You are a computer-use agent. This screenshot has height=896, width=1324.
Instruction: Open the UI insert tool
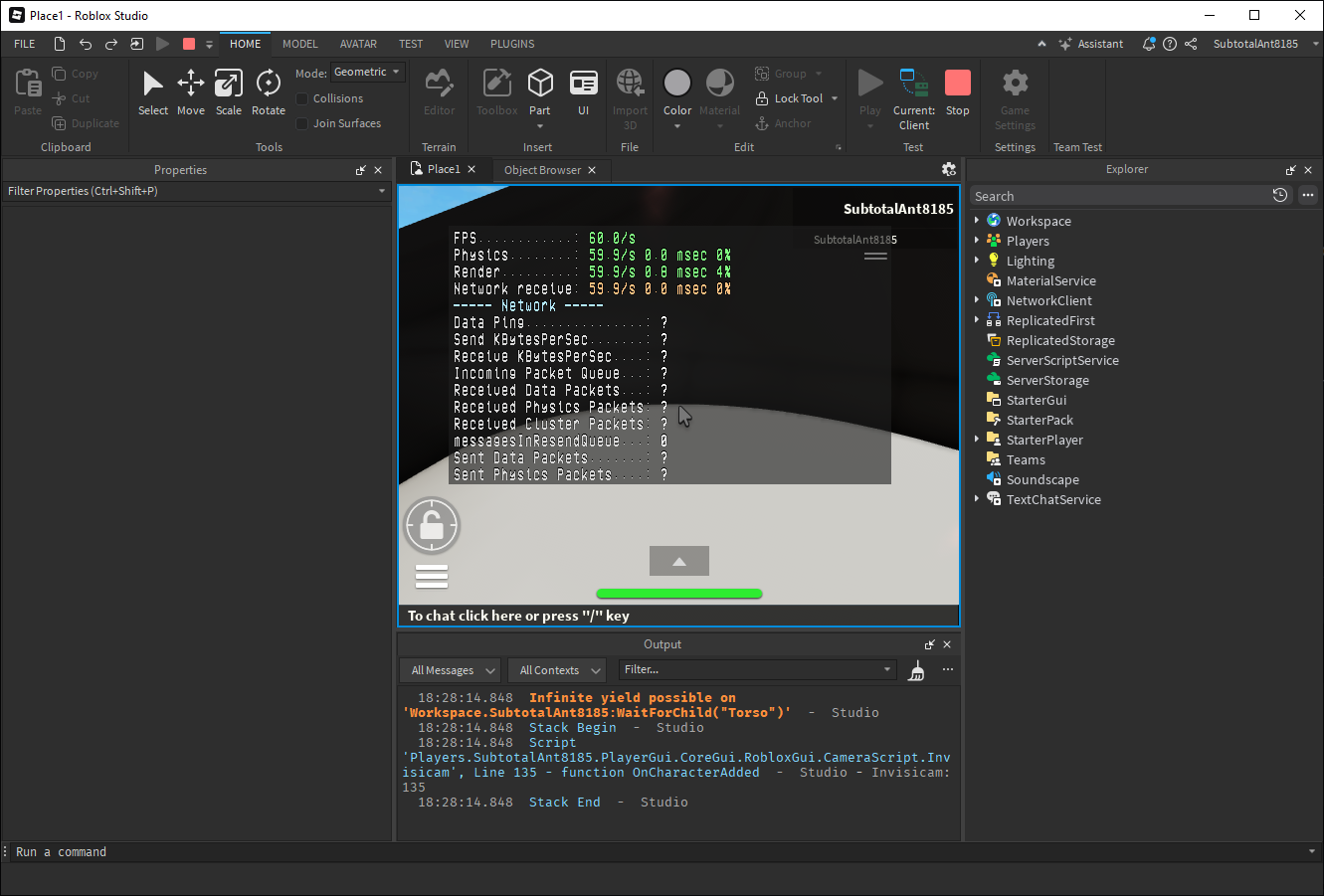[x=584, y=92]
